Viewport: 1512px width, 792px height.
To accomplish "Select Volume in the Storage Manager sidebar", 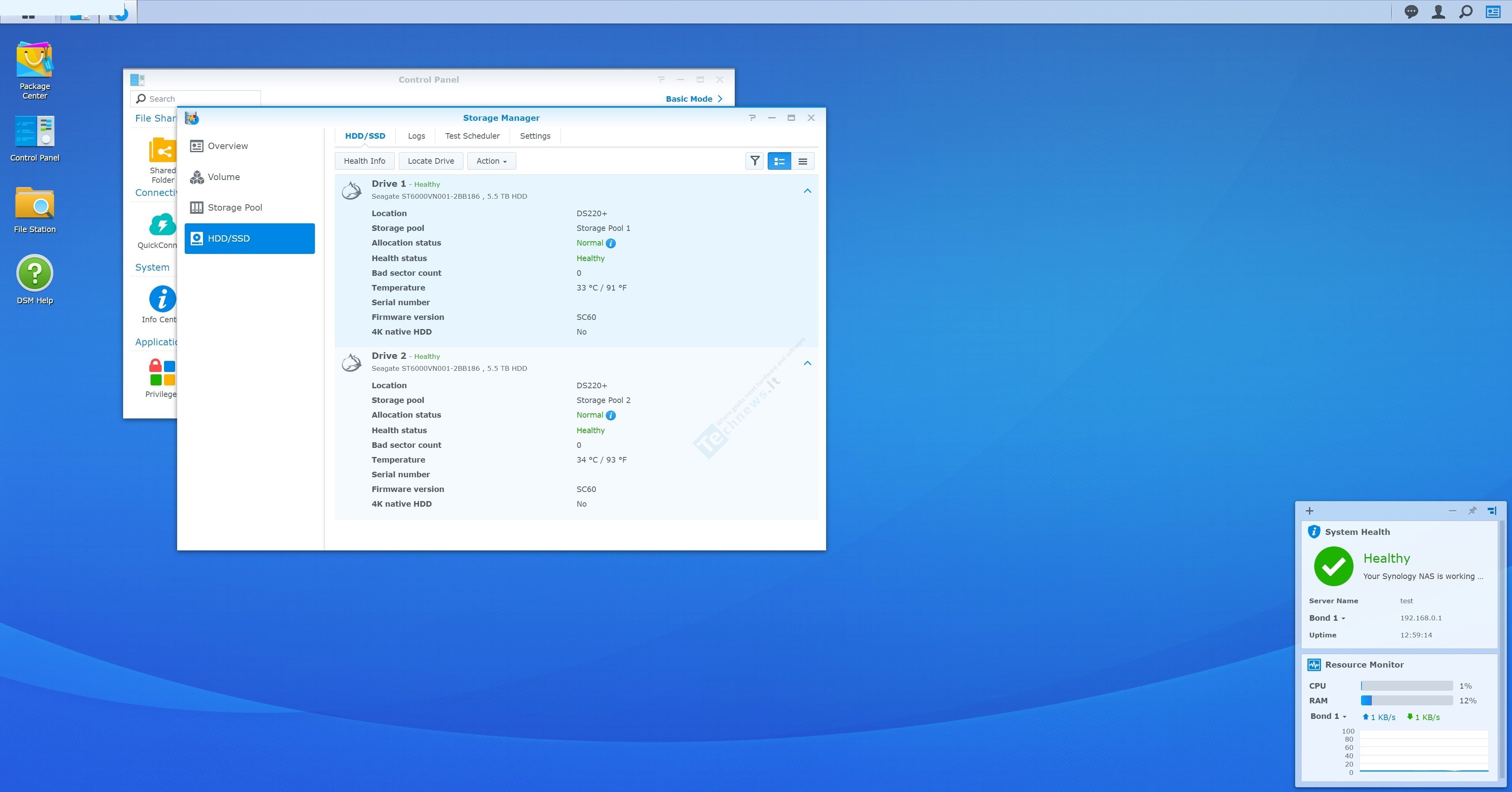I will (249, 177).
